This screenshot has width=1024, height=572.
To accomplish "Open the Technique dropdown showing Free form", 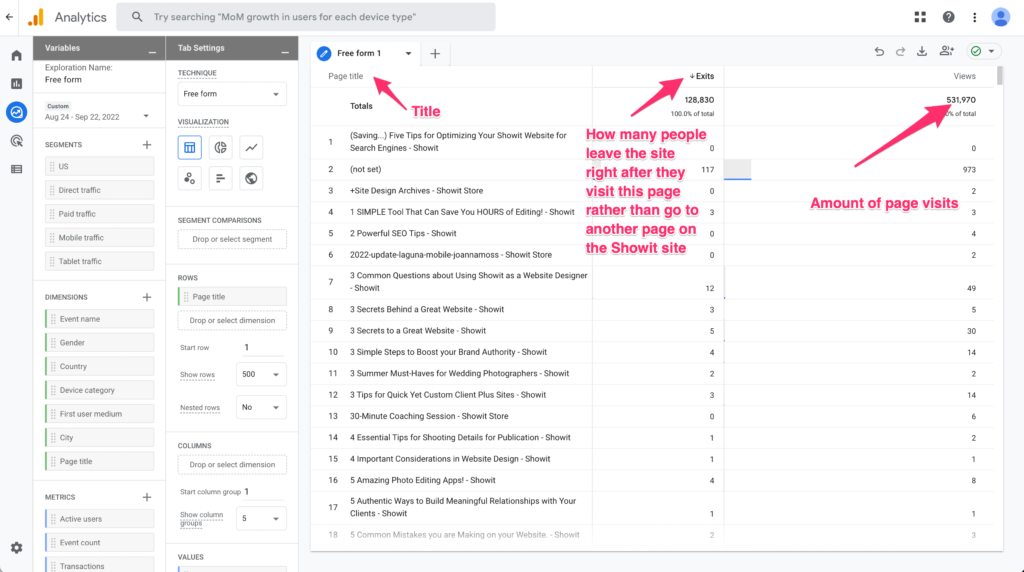I will coord(232,94).
